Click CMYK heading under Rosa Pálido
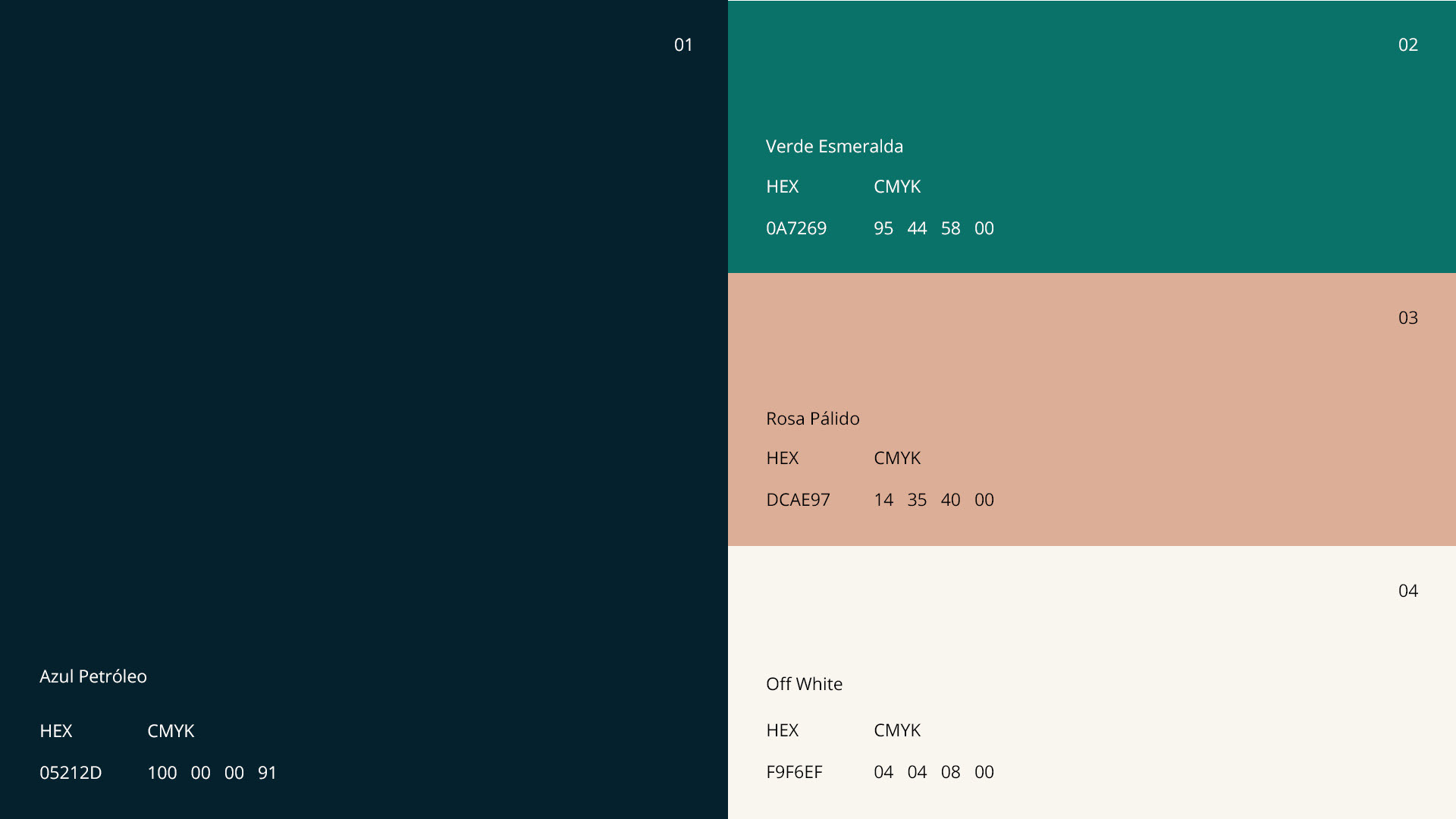This screenshot has height=819, width=1456. (897, 458)
